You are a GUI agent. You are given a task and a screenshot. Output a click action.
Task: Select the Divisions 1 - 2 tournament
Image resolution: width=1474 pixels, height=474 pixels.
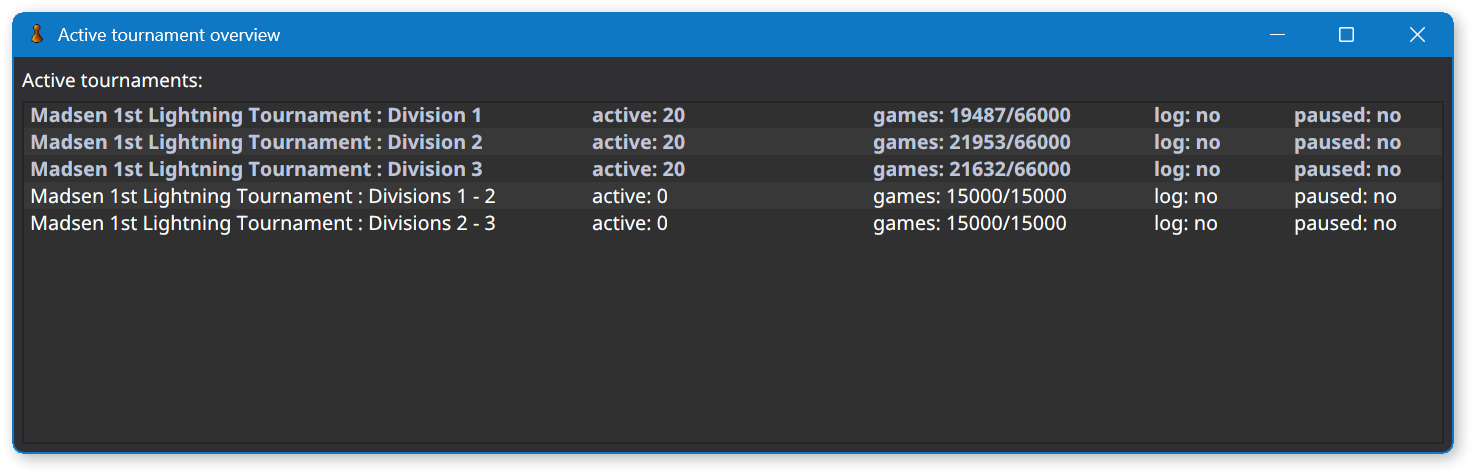point(733,196)
